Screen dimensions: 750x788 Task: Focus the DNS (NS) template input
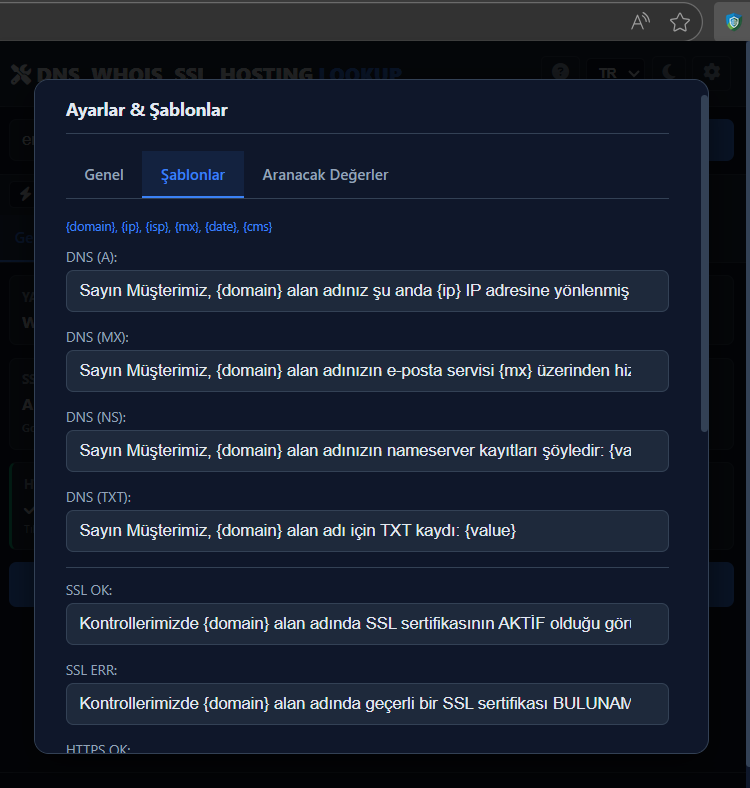(367, 451)
